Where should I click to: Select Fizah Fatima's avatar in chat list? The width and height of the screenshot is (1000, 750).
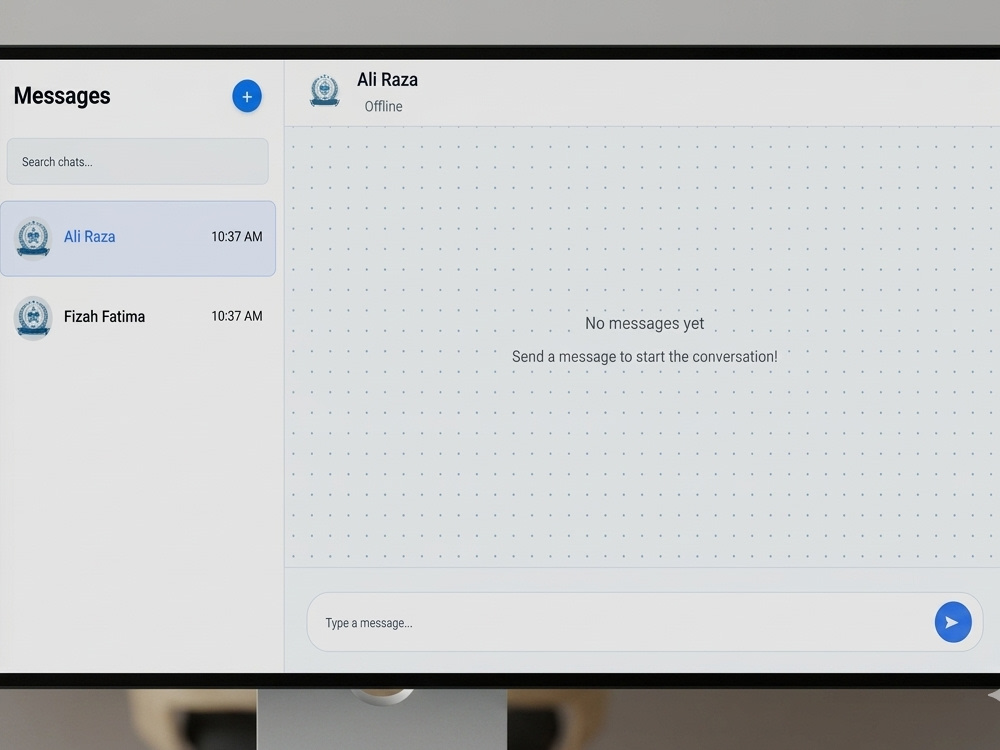33,317
